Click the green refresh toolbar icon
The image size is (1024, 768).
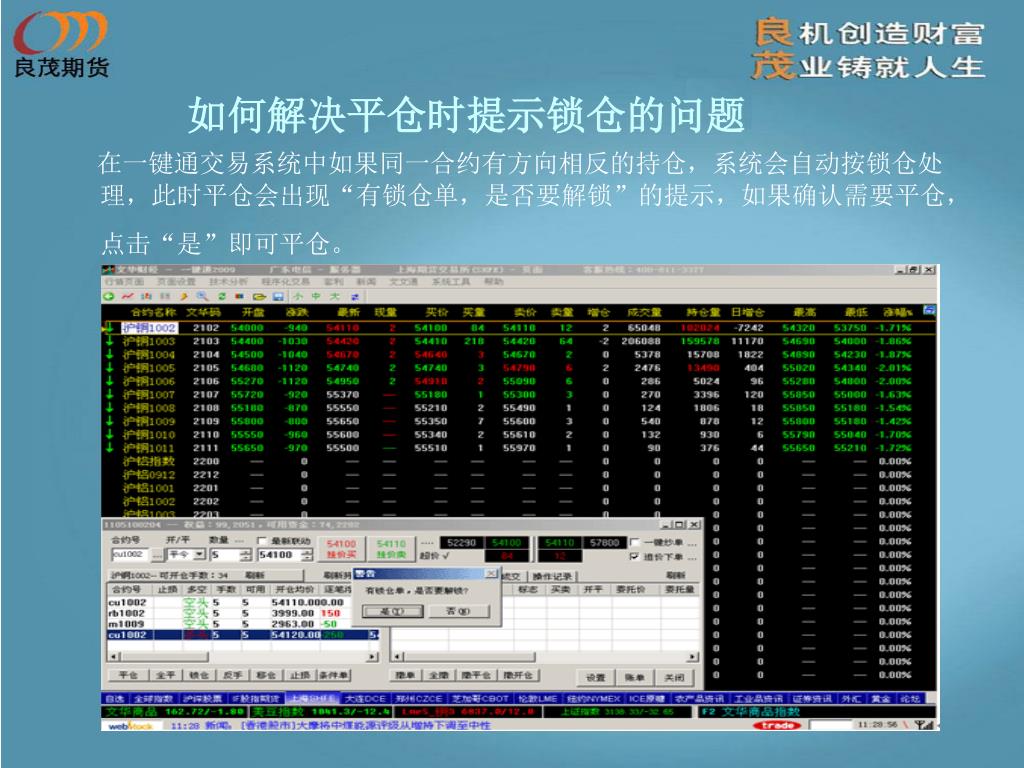pyautogui.click(x=222, y=296)
